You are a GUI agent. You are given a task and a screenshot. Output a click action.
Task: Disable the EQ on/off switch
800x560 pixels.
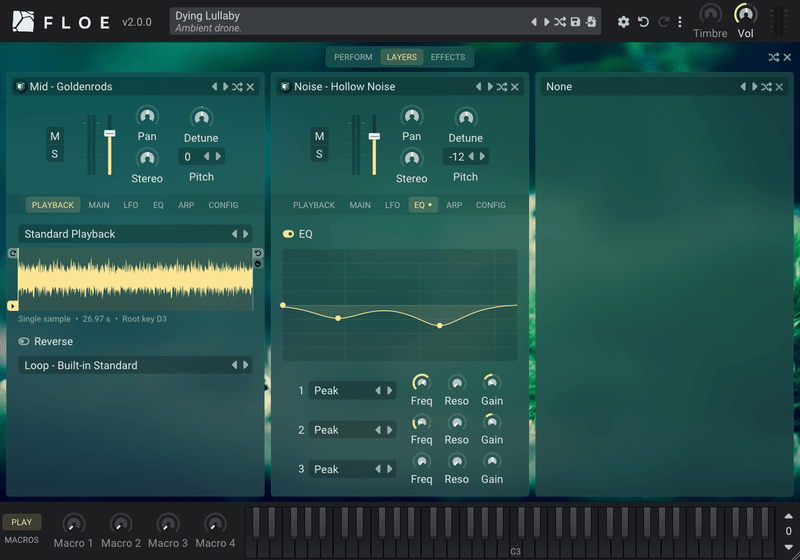pos(288,234)
